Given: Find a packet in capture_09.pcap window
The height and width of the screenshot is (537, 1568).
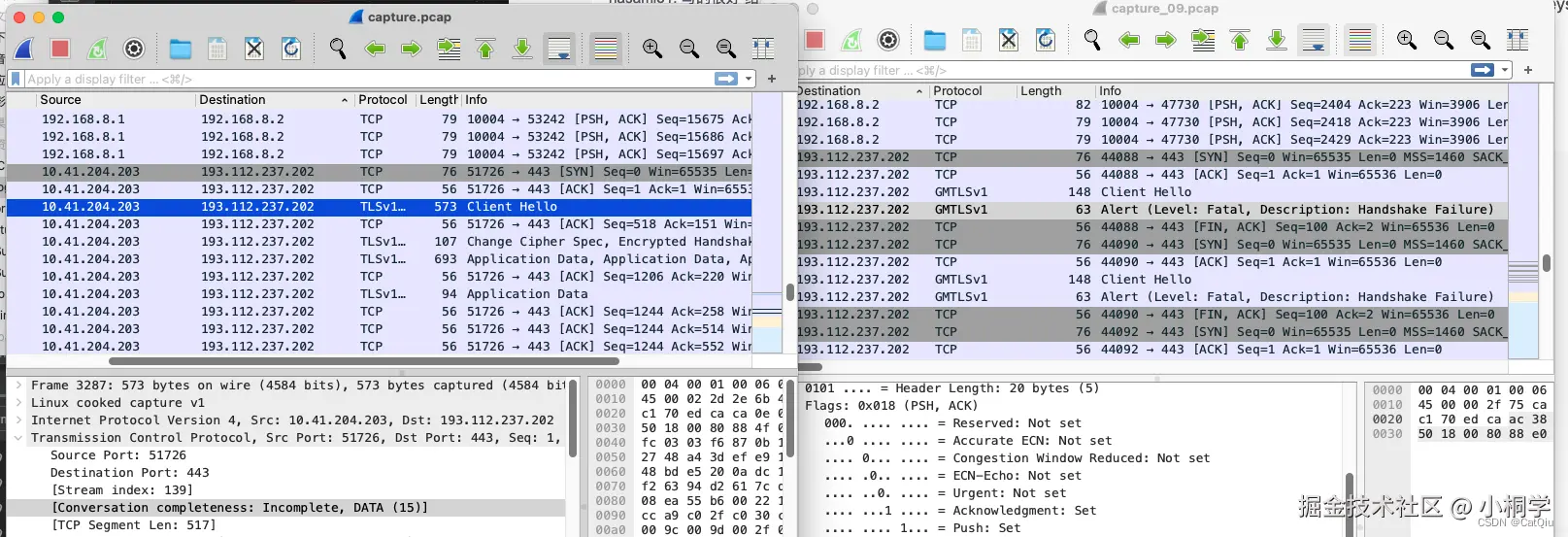Looking at the screenshot, I should [1092, 40].
